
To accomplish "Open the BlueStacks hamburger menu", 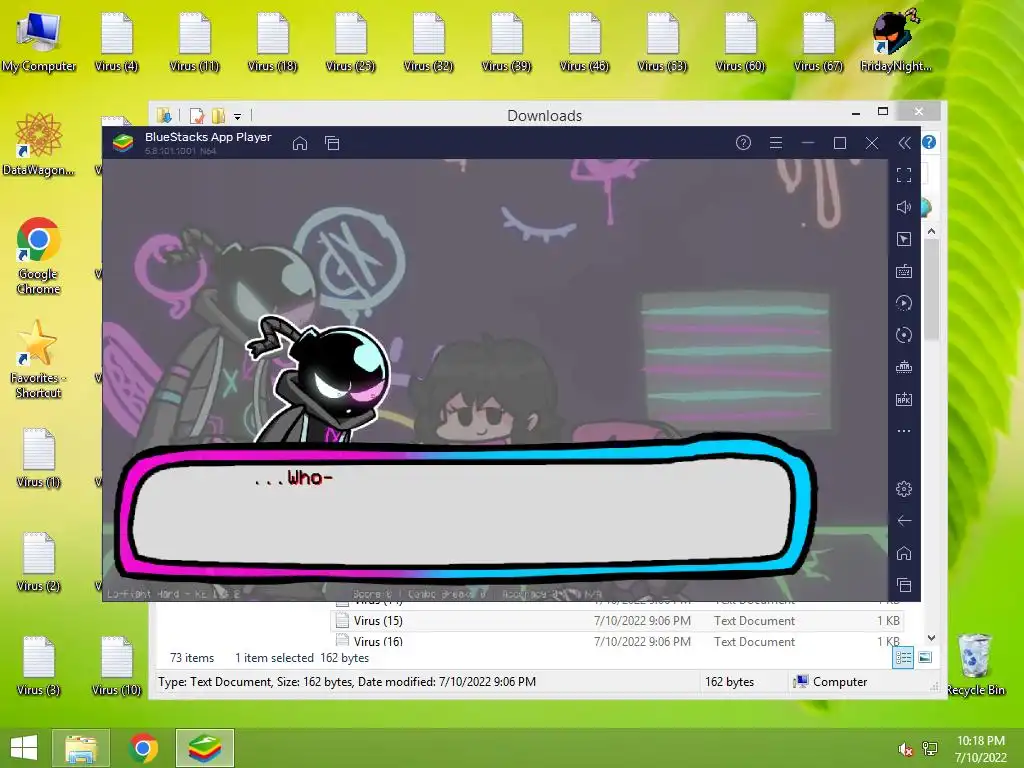I will click(776, 142).
